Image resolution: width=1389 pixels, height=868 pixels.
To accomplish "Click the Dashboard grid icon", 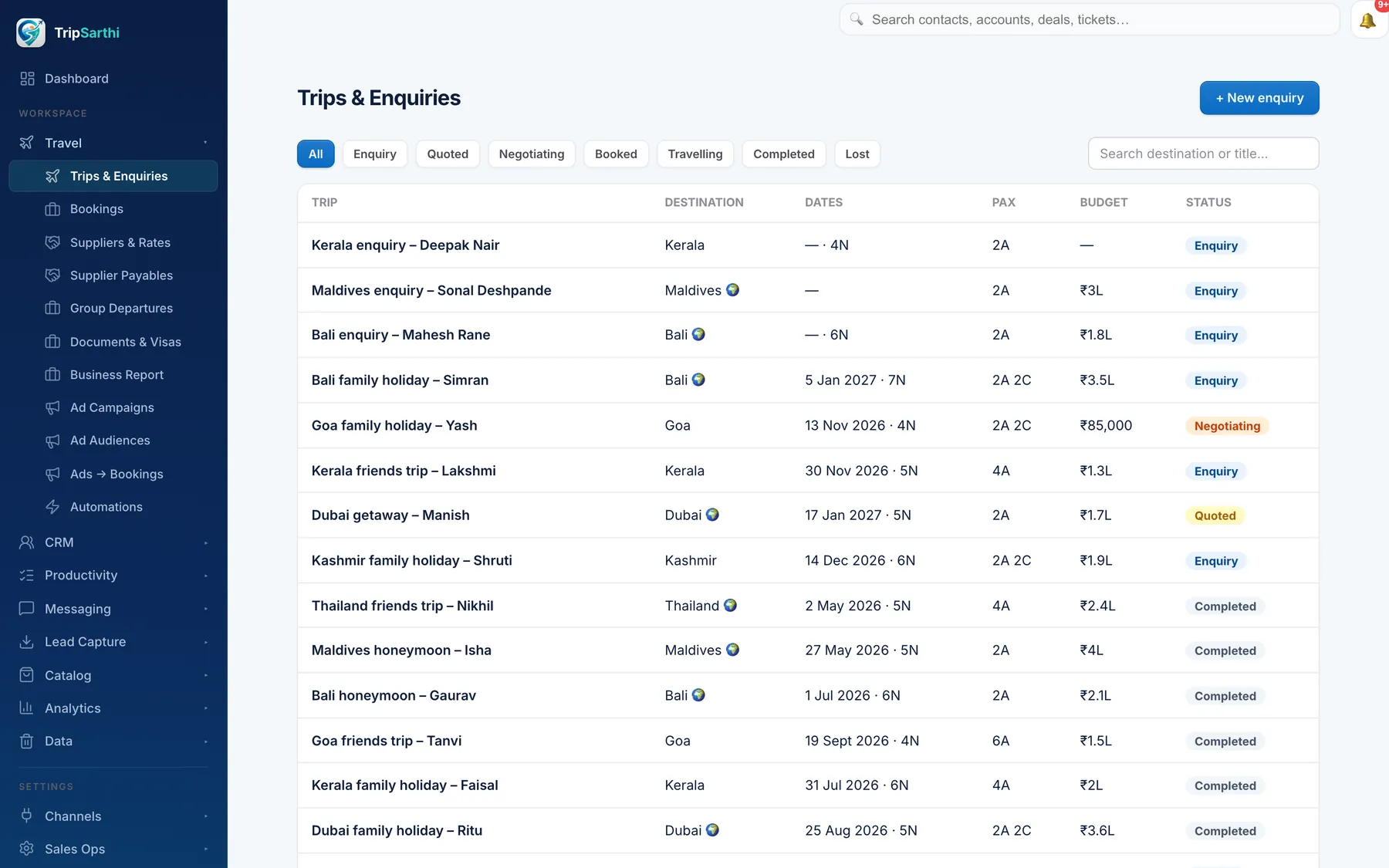I will [27, 79].
